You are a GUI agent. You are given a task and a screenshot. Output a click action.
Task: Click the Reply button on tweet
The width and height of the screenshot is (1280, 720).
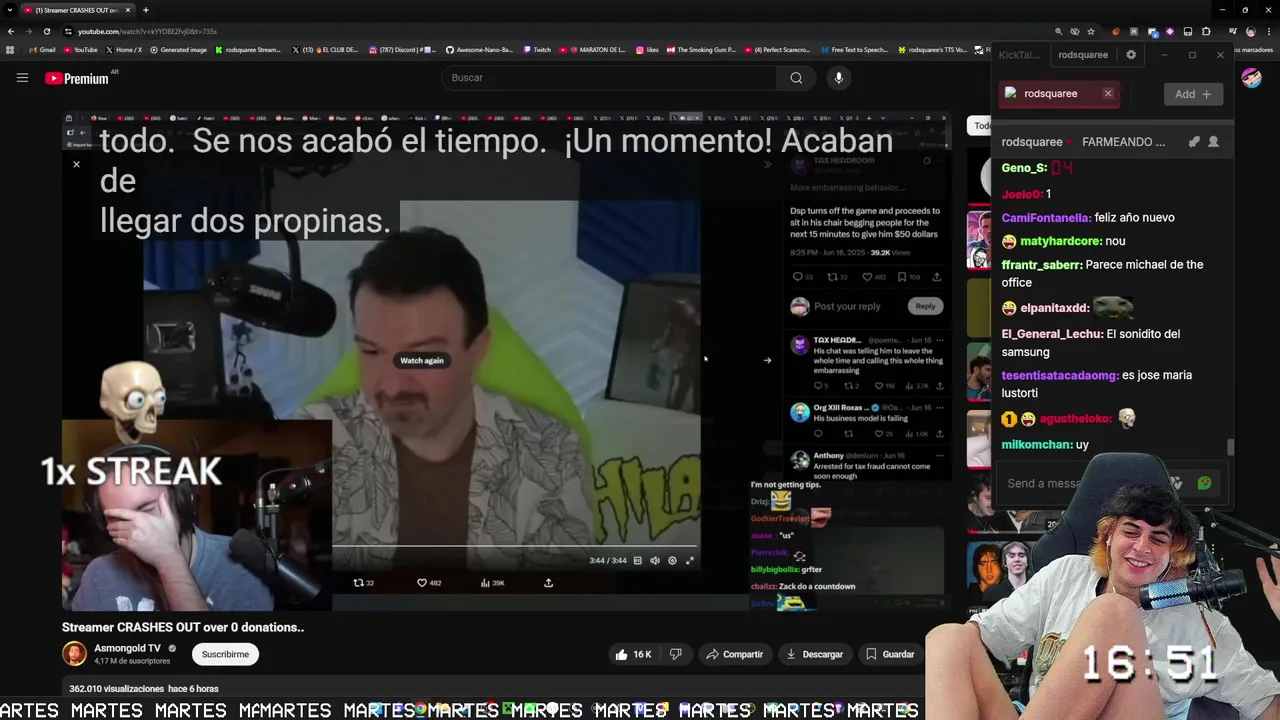point(925,306)
